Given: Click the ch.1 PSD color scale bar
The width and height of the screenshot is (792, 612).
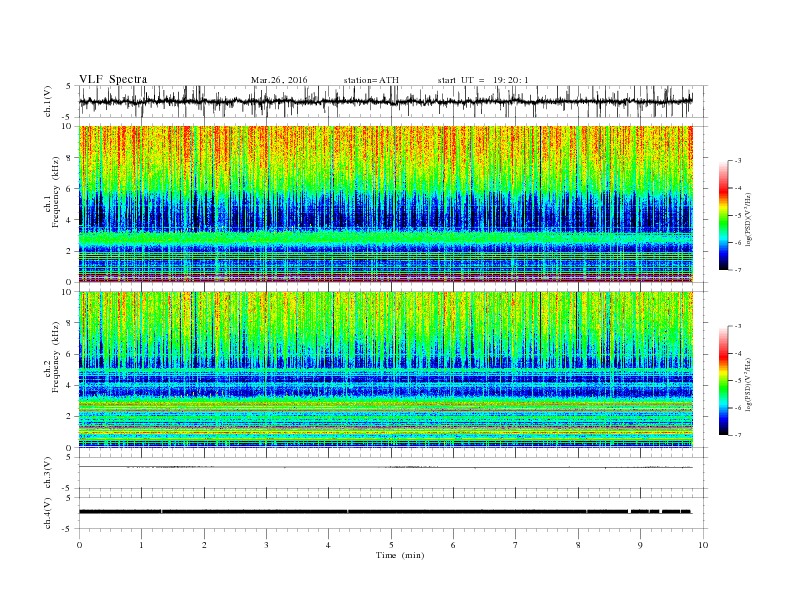Looking at the screenshot, I should (723, 215).
